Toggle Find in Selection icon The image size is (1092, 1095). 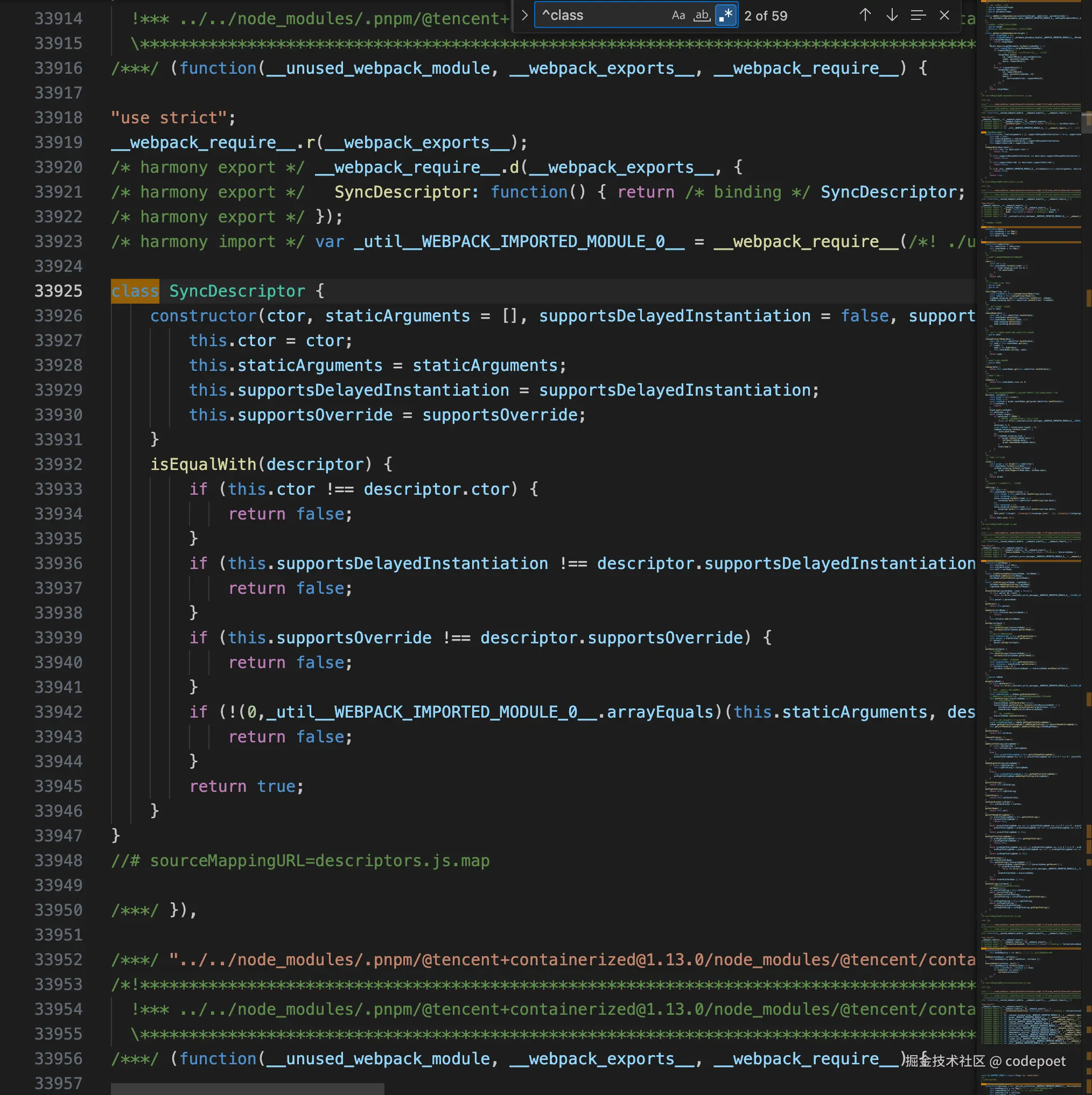(x=918, y=15)
